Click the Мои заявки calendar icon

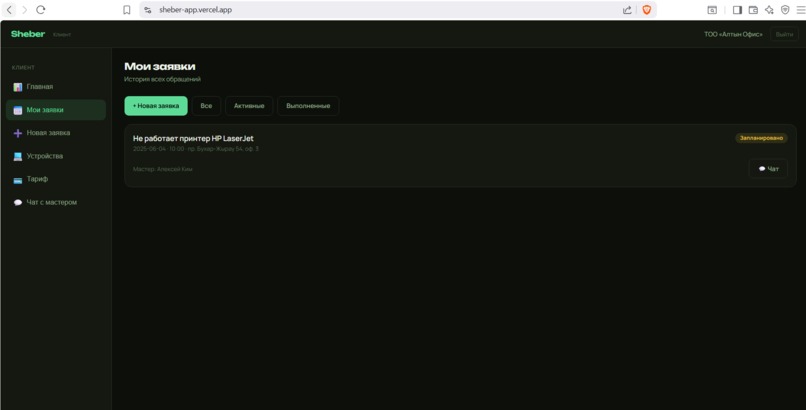coord(17,110)
